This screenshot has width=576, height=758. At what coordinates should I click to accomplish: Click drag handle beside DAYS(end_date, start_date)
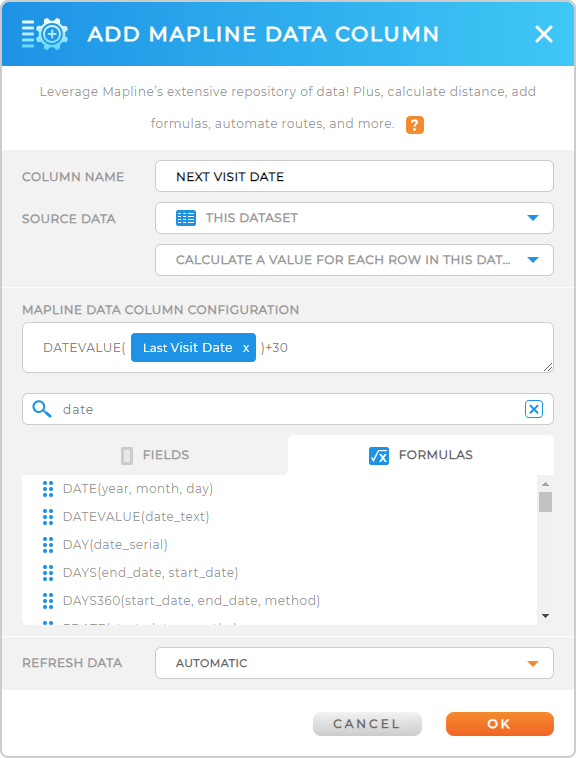48,573
